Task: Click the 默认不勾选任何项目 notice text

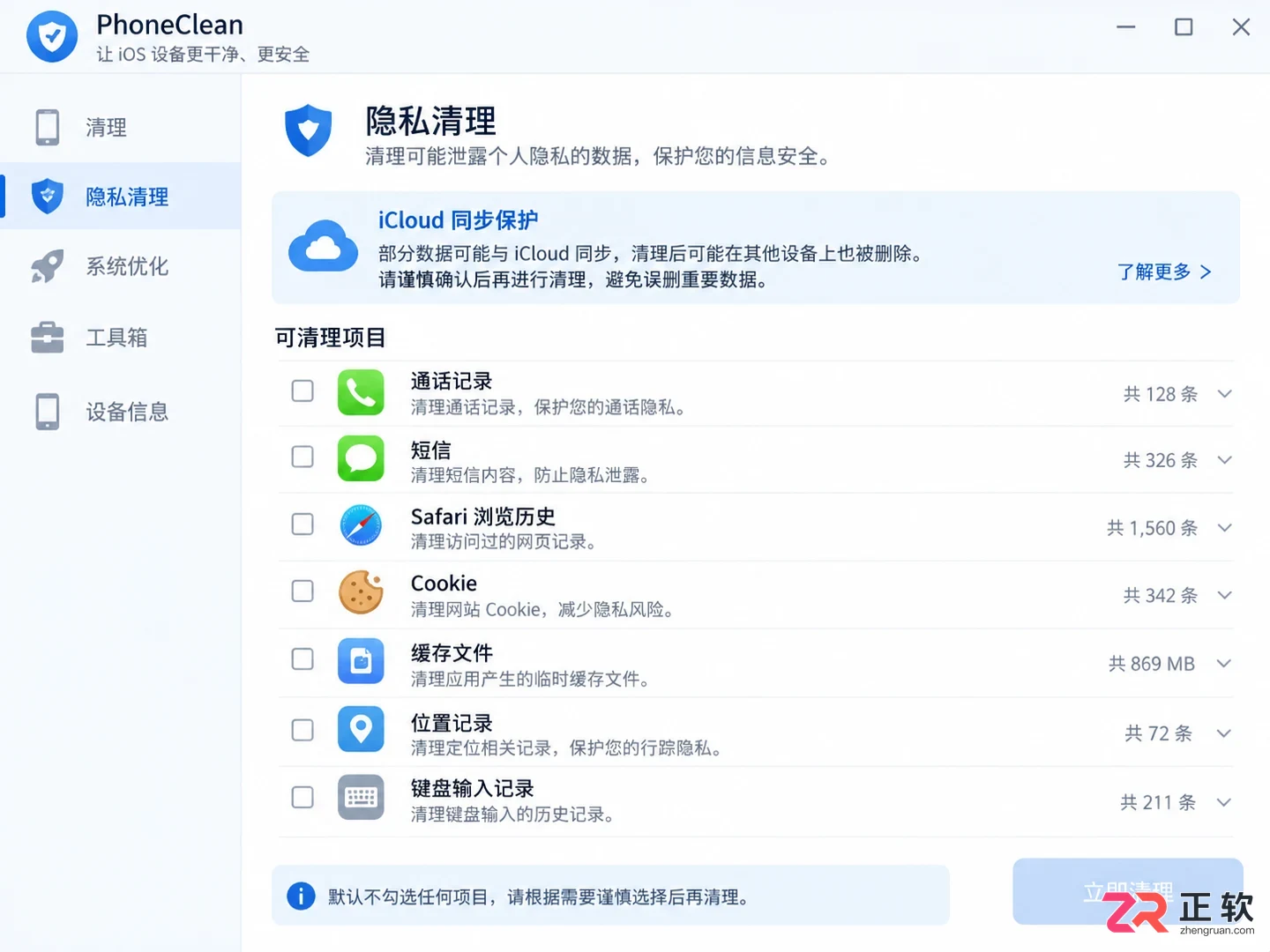Action: coord(539,896)
